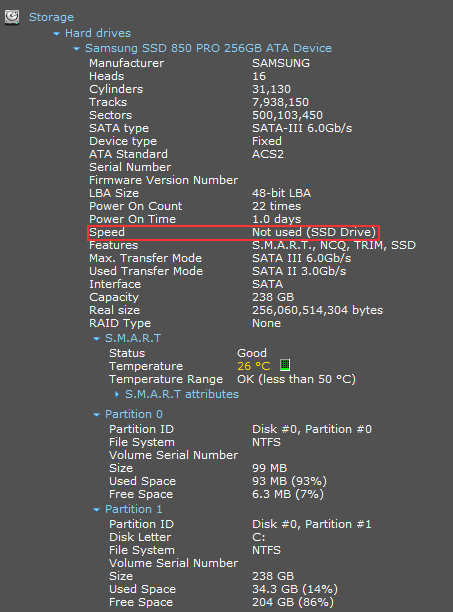
Task: Select the Device type value Fixed
Action: click(266, 141)
